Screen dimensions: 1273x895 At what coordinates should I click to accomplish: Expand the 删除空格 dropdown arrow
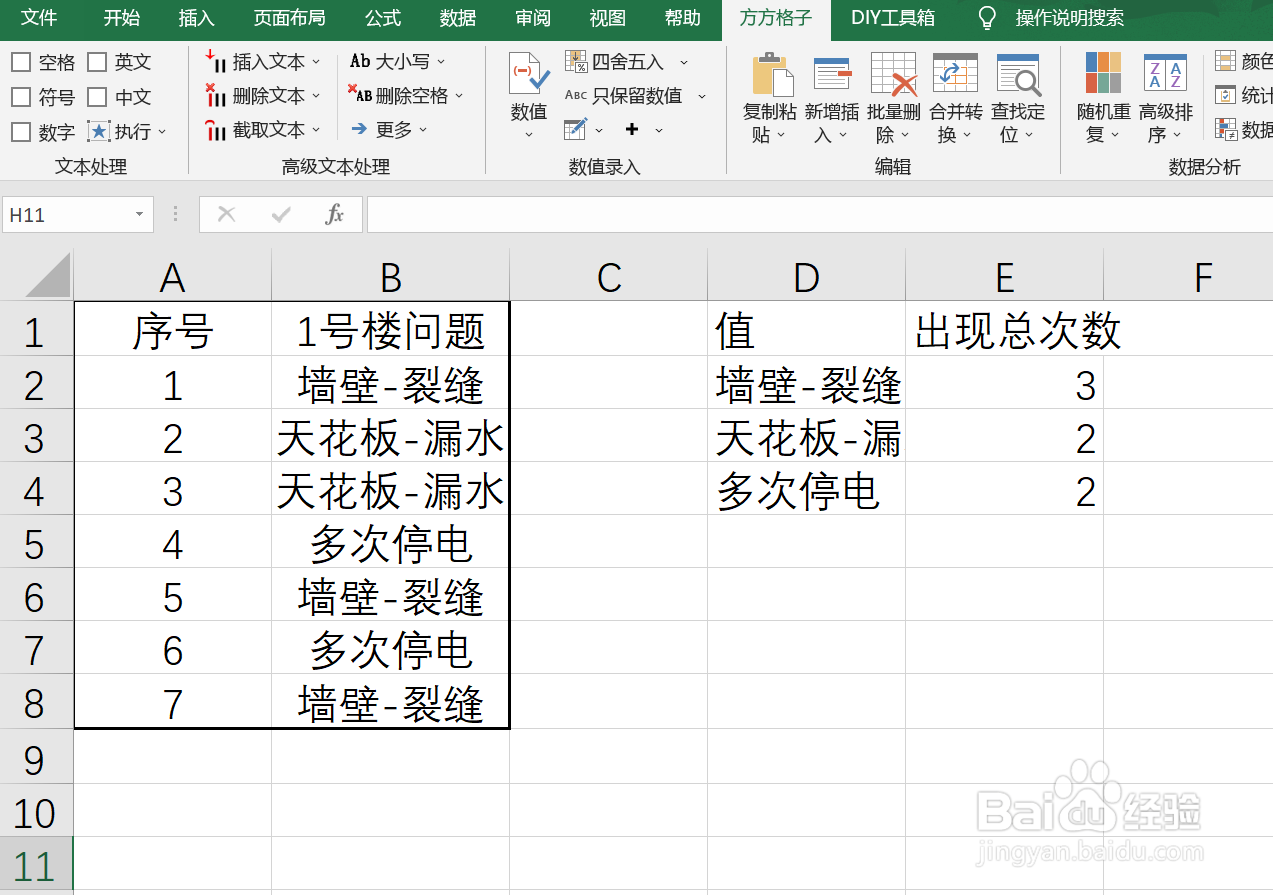point(459,96)
